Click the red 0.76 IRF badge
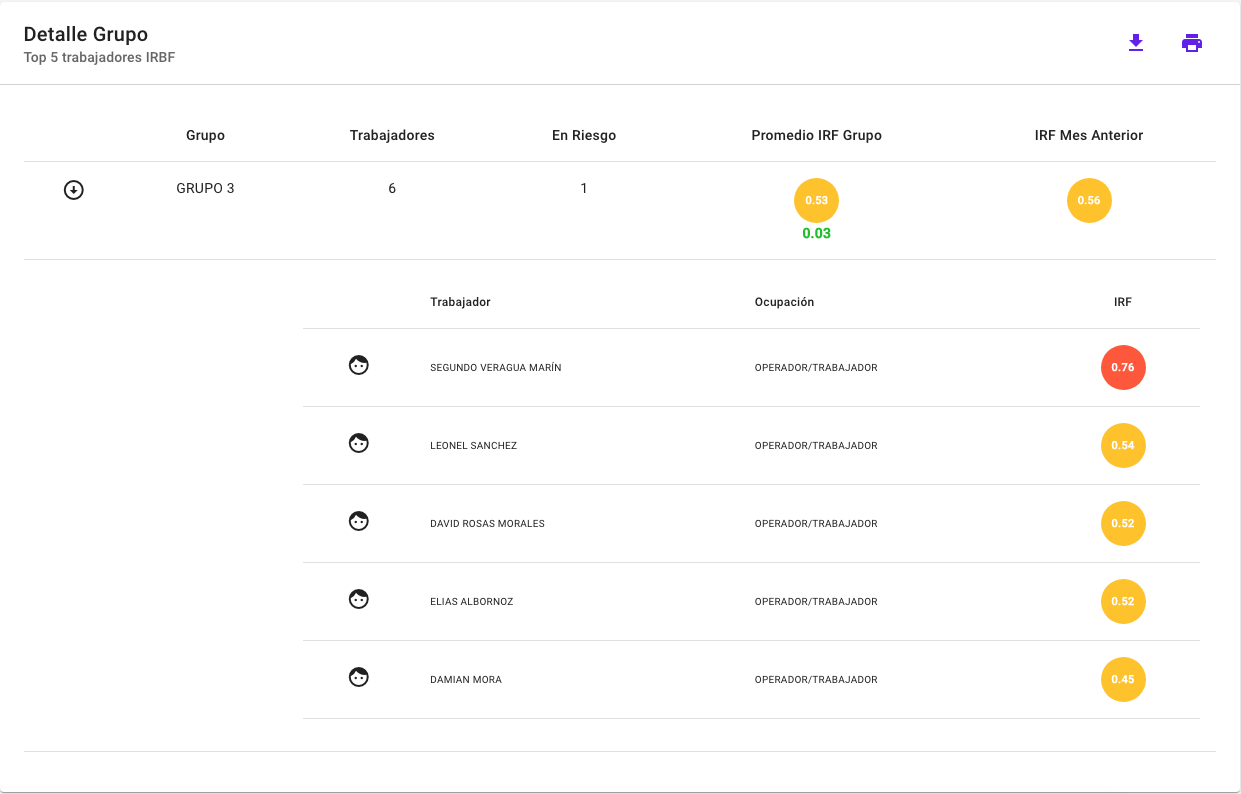The width and height of the screenshot is (1241, 794). point(1123,367)
